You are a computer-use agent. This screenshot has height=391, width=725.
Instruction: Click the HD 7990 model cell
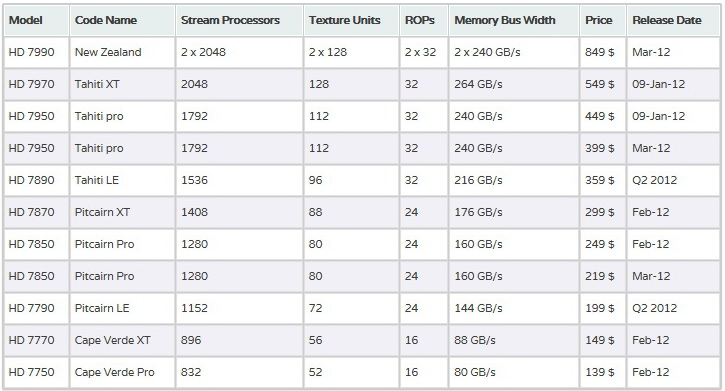pos(37,52)
